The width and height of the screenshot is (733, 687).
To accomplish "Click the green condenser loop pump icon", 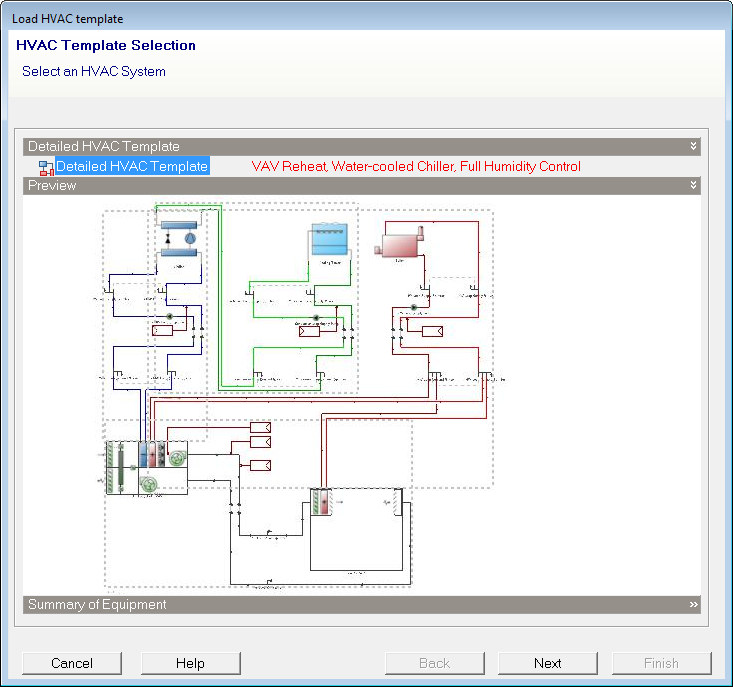I will pos(316,318).
